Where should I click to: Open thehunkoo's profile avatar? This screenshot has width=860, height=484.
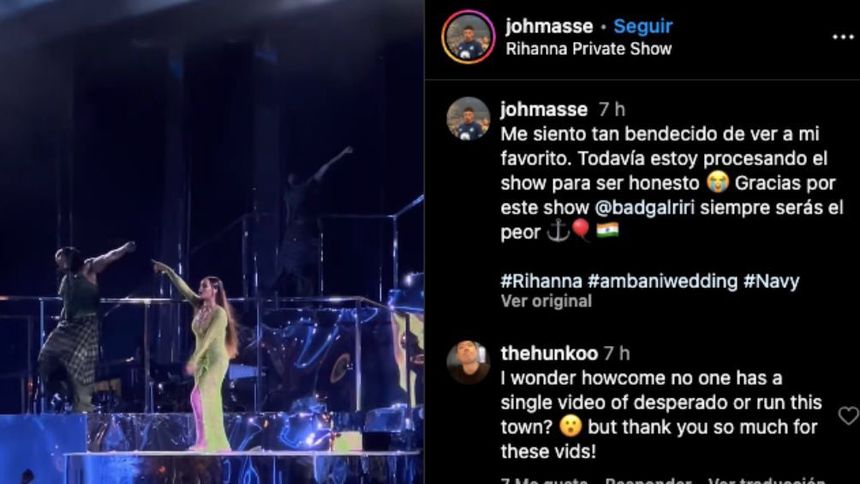(x=468, y=362)
